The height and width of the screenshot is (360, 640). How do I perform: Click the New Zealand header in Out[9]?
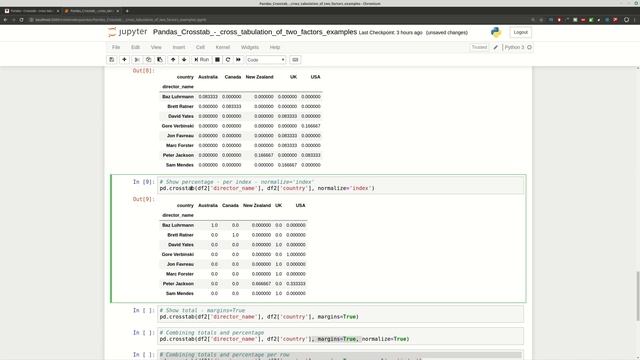[x=257, y=205]
